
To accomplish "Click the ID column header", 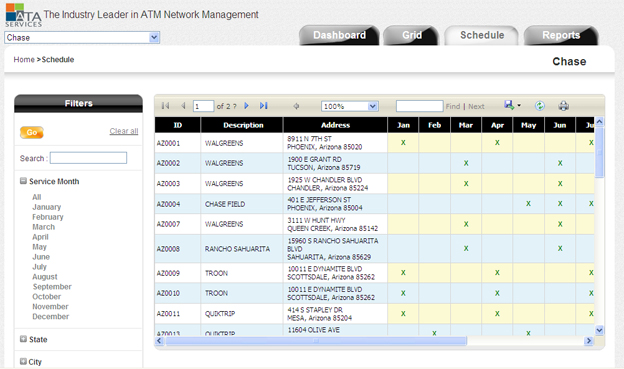I will pos(177,125).
